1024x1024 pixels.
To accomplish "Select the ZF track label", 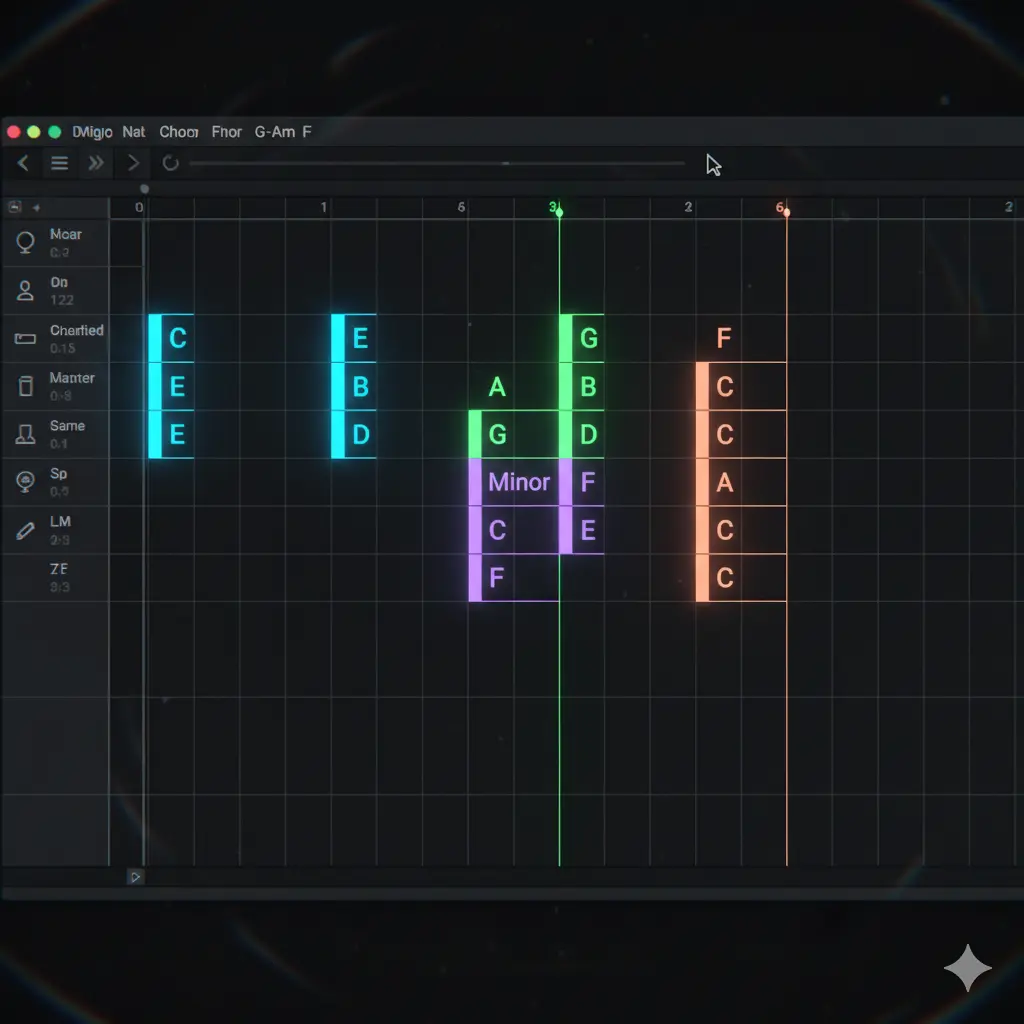I will 59,570.
